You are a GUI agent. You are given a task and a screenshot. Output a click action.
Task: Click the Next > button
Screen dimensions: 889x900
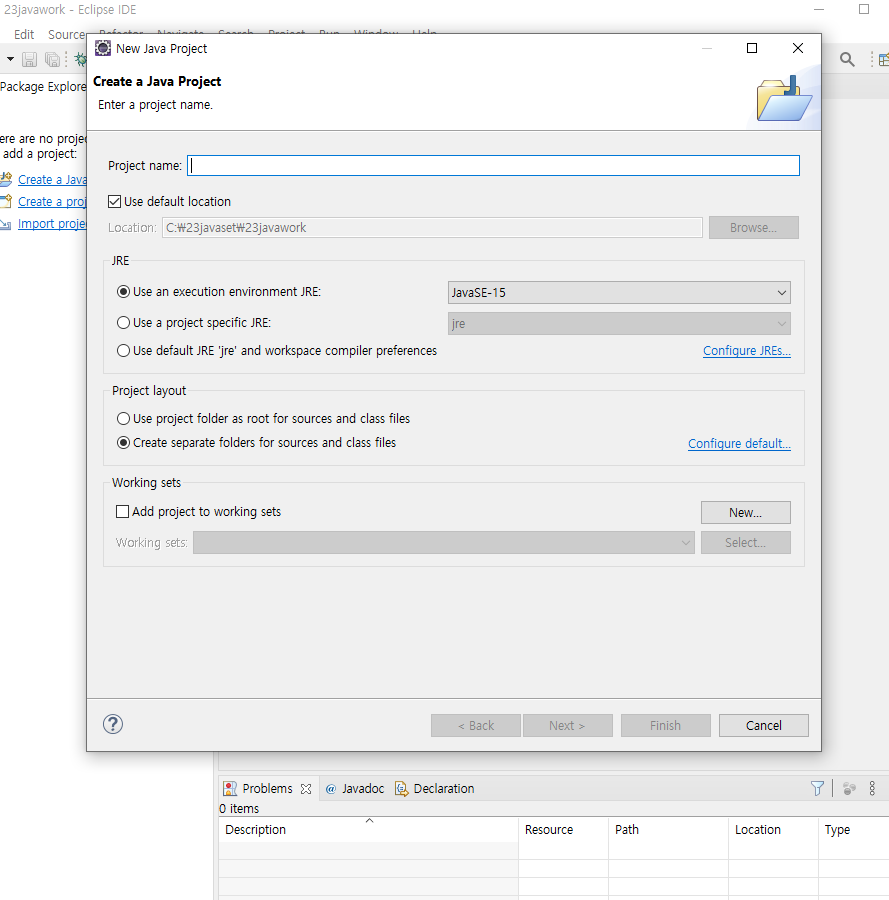point(567,726)
